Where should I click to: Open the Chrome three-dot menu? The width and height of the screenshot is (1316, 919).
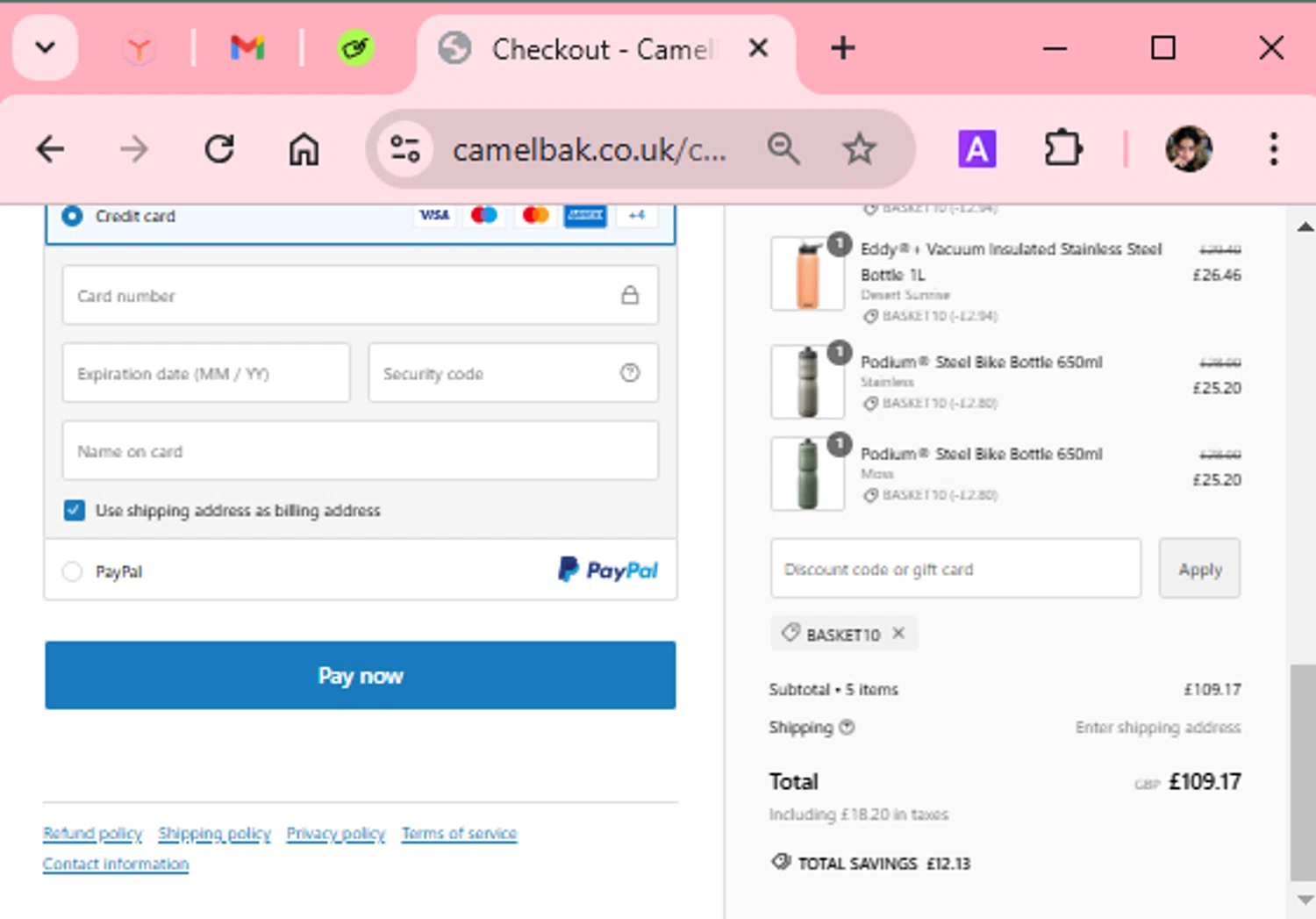(1273, 149)
